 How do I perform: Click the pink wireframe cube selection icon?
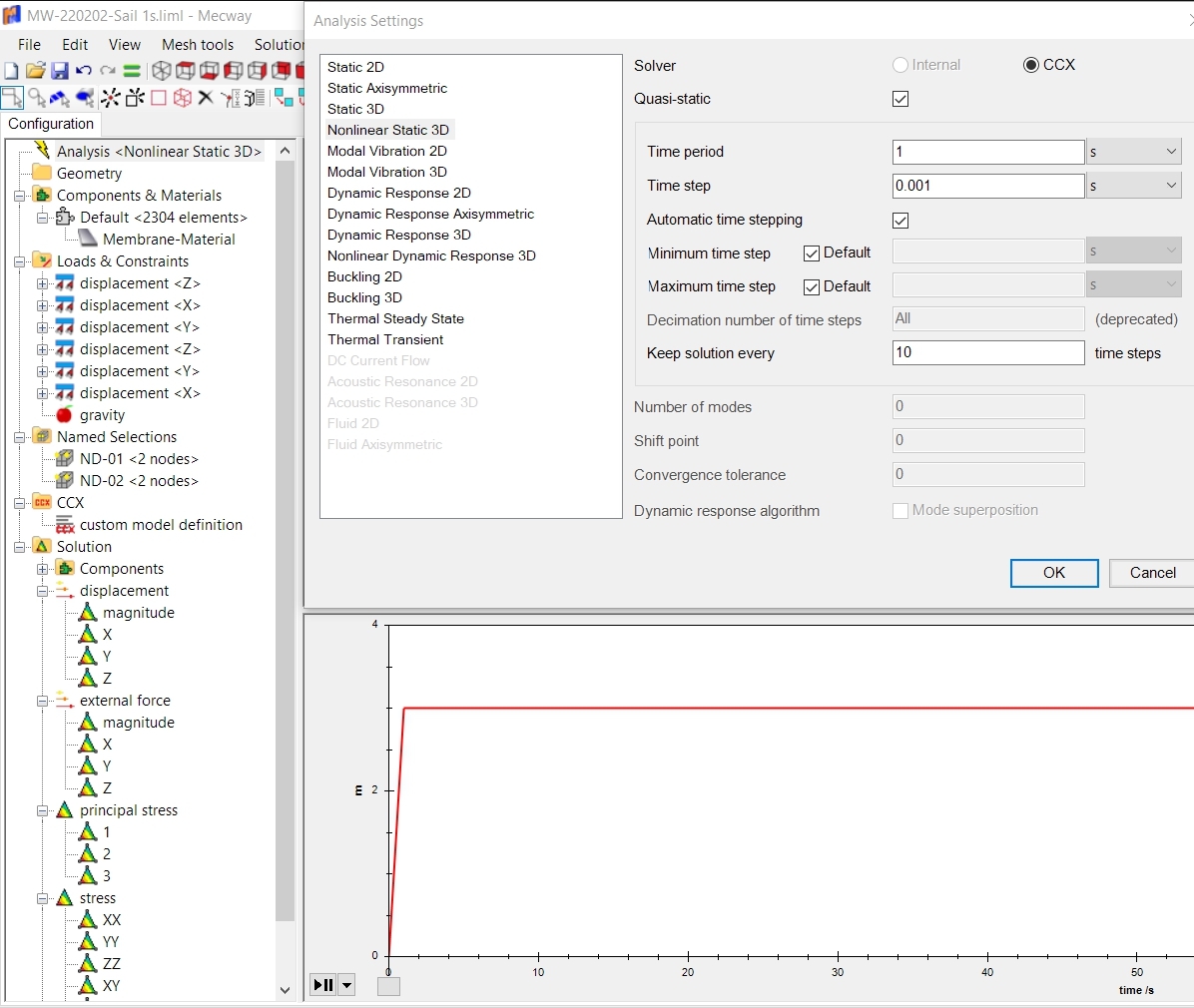(x=182, y=98)
